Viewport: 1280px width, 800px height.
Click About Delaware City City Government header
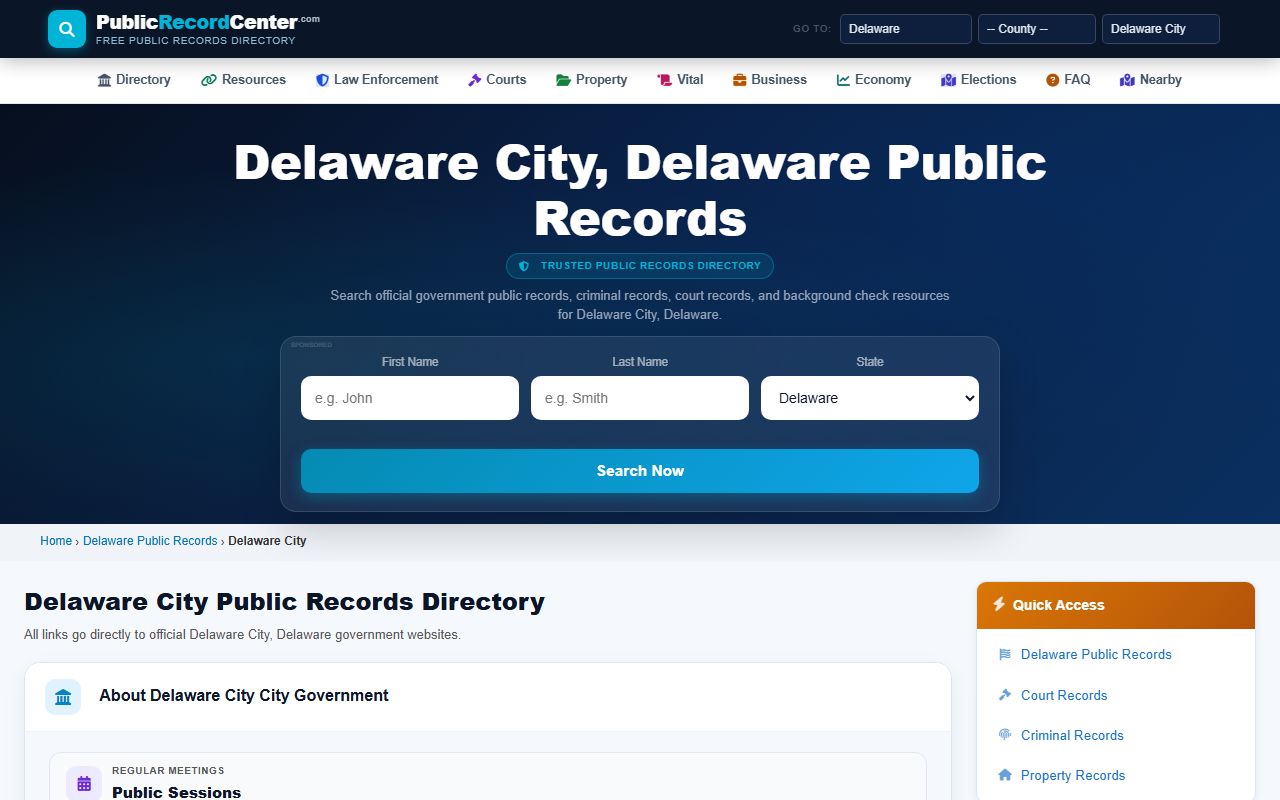(244, 696)
